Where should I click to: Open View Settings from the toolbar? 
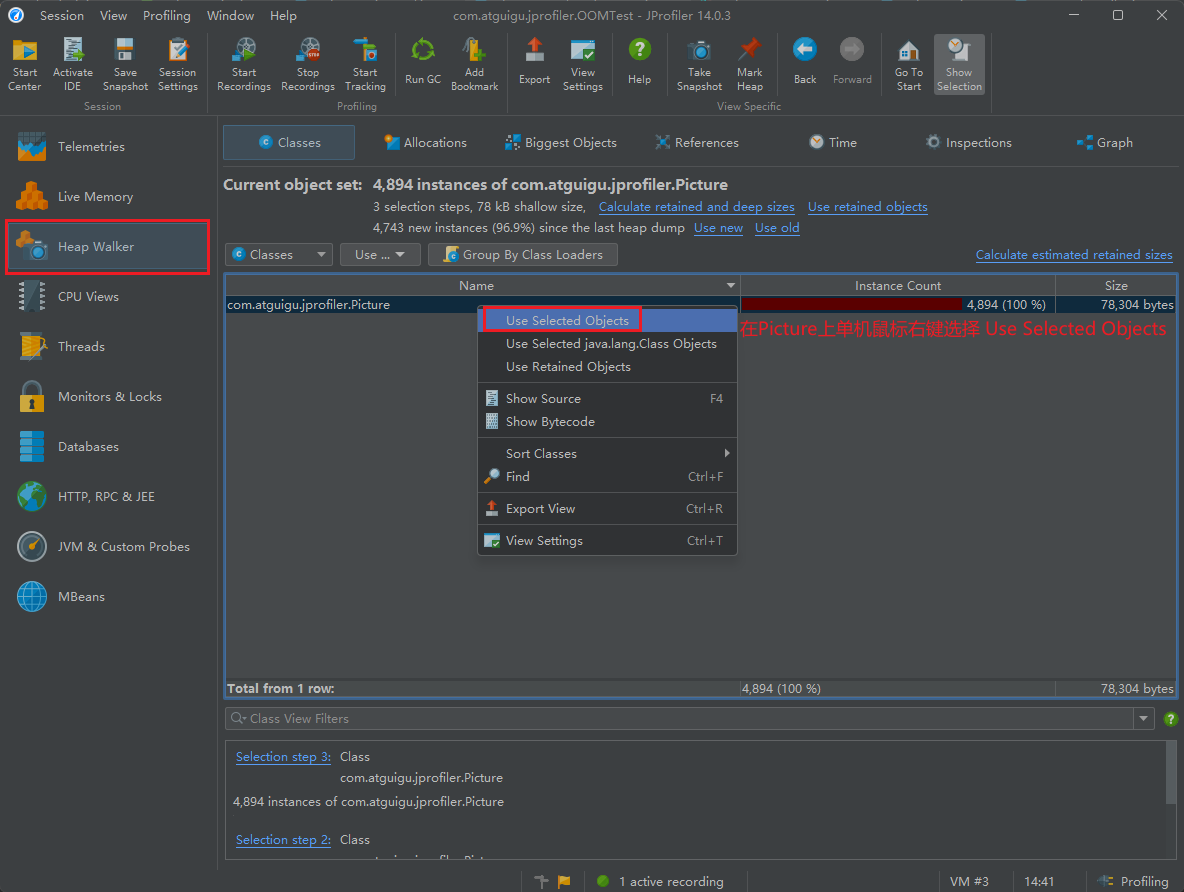(x=582, y=65)
